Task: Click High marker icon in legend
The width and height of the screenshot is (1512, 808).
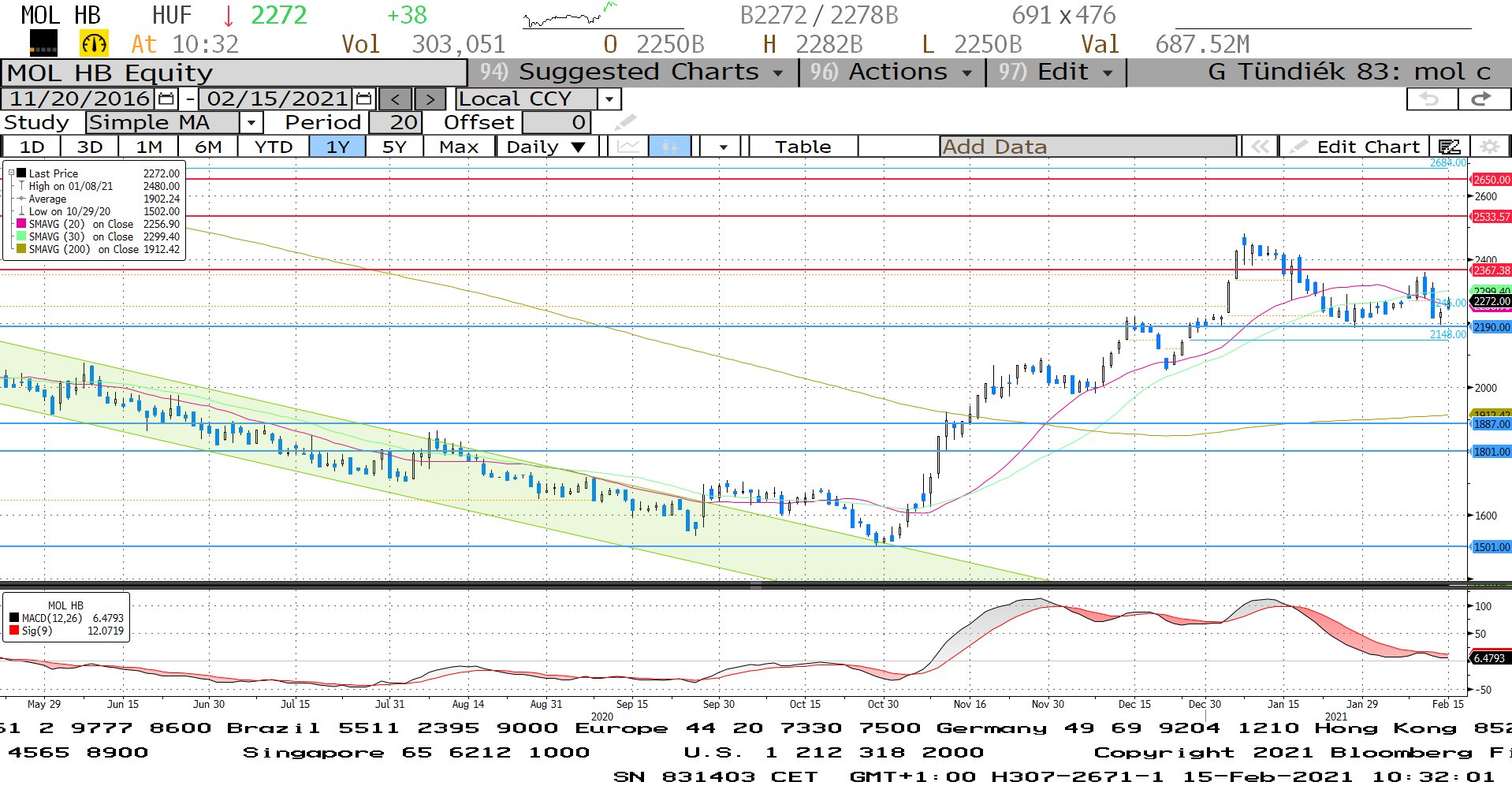Action: pos(21,186)
